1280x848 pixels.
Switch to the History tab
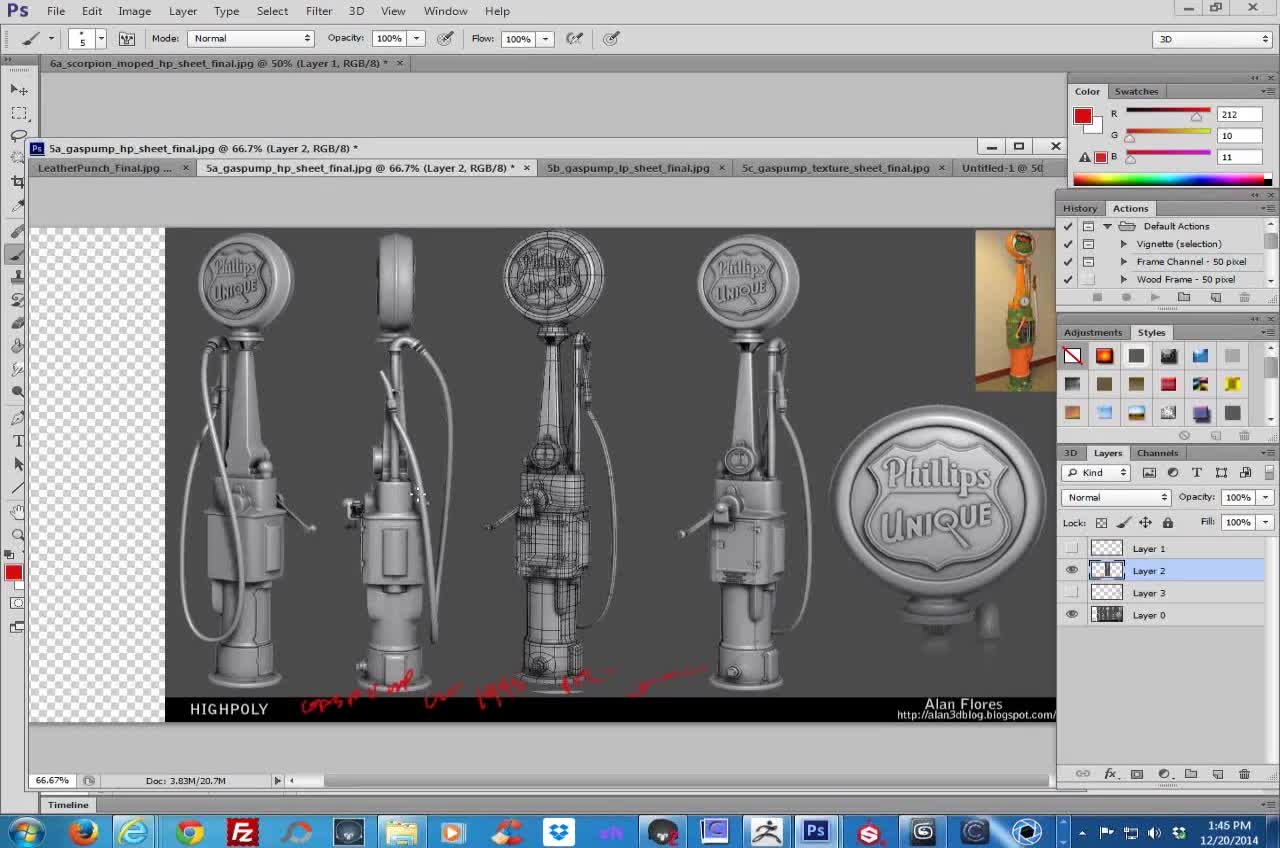pyautogui.click(x=1080, y=208)
